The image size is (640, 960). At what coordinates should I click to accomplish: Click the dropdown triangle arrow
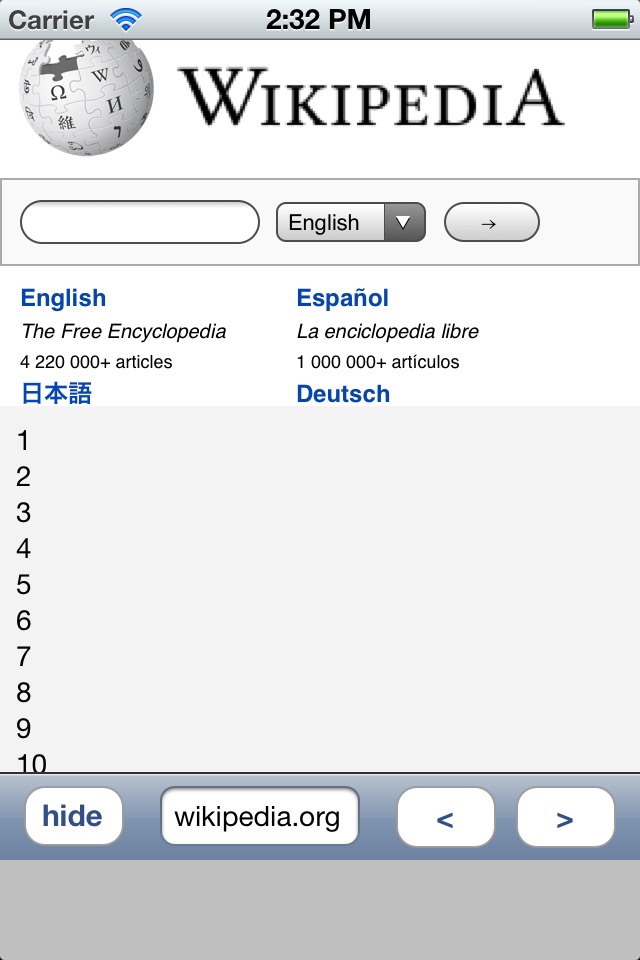tap(404, 222)
